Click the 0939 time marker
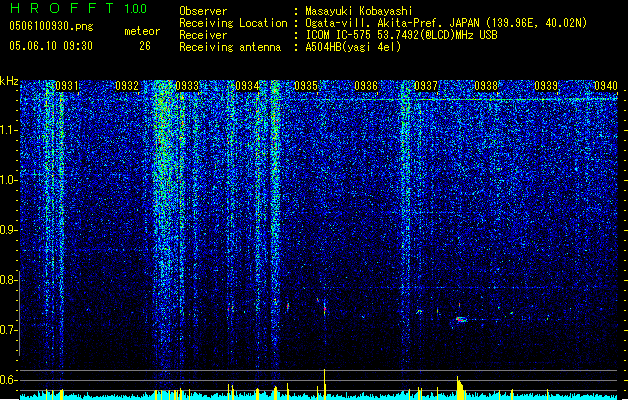 pos(546,86)
